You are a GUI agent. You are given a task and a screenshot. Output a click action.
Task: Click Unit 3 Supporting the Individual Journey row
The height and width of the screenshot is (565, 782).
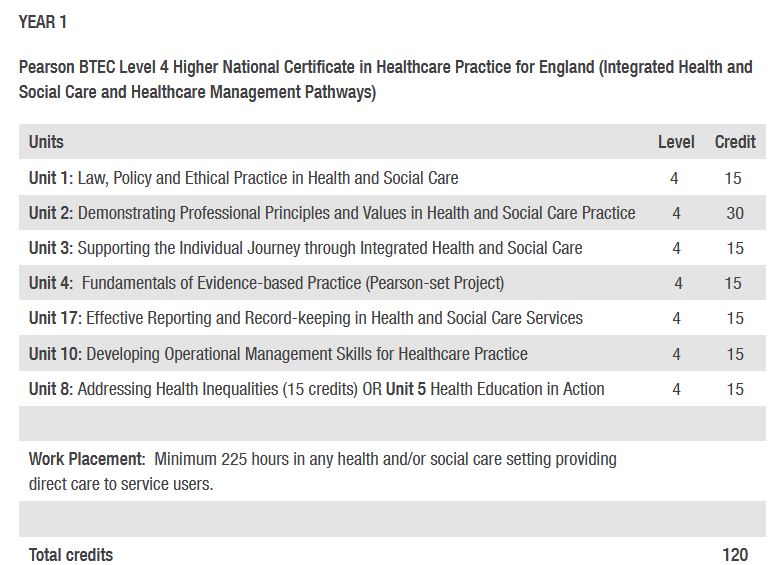pyautogui.click(x=305, y=248)
